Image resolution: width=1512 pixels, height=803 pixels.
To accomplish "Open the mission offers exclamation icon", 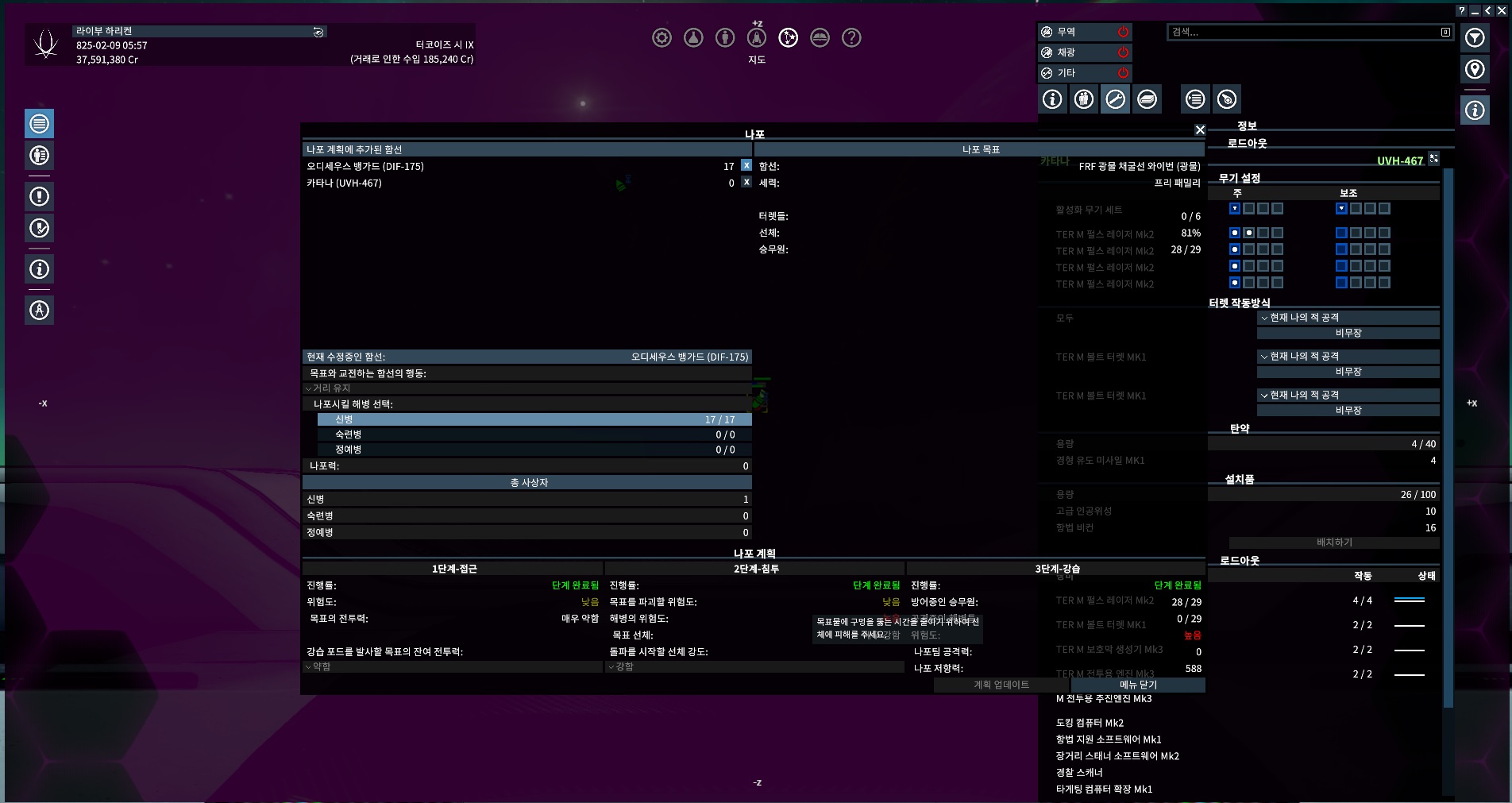I will [39, 196].
